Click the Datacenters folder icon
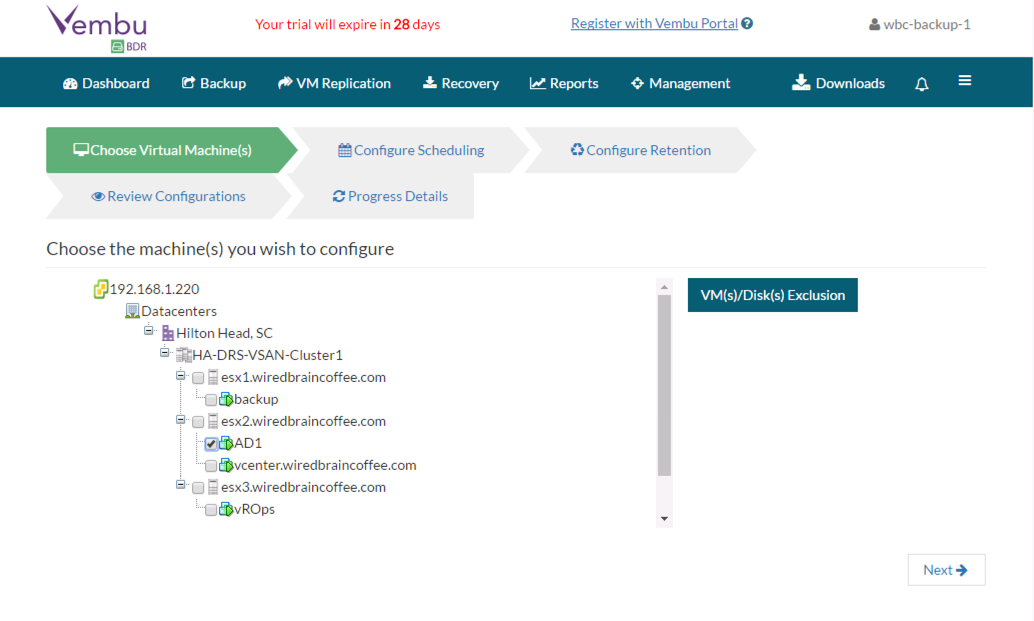1034x621 pixels. pyautogui.click(x=132, y=311)
